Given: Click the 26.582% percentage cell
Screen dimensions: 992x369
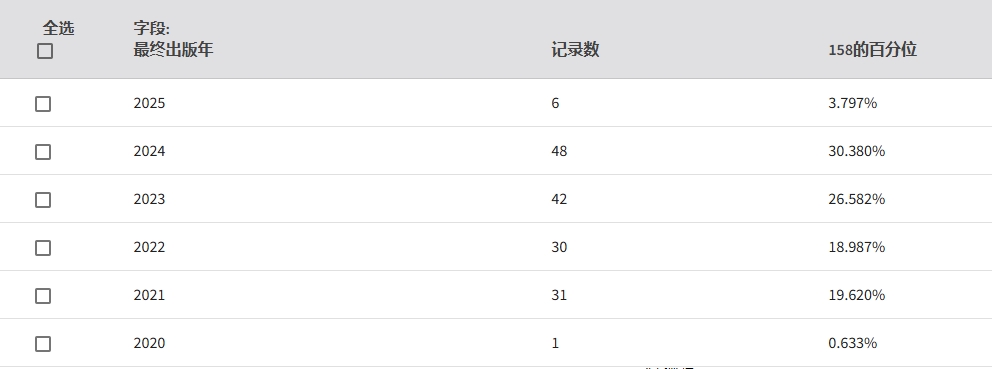Looking at the screenshot, I should pos(857,199).
